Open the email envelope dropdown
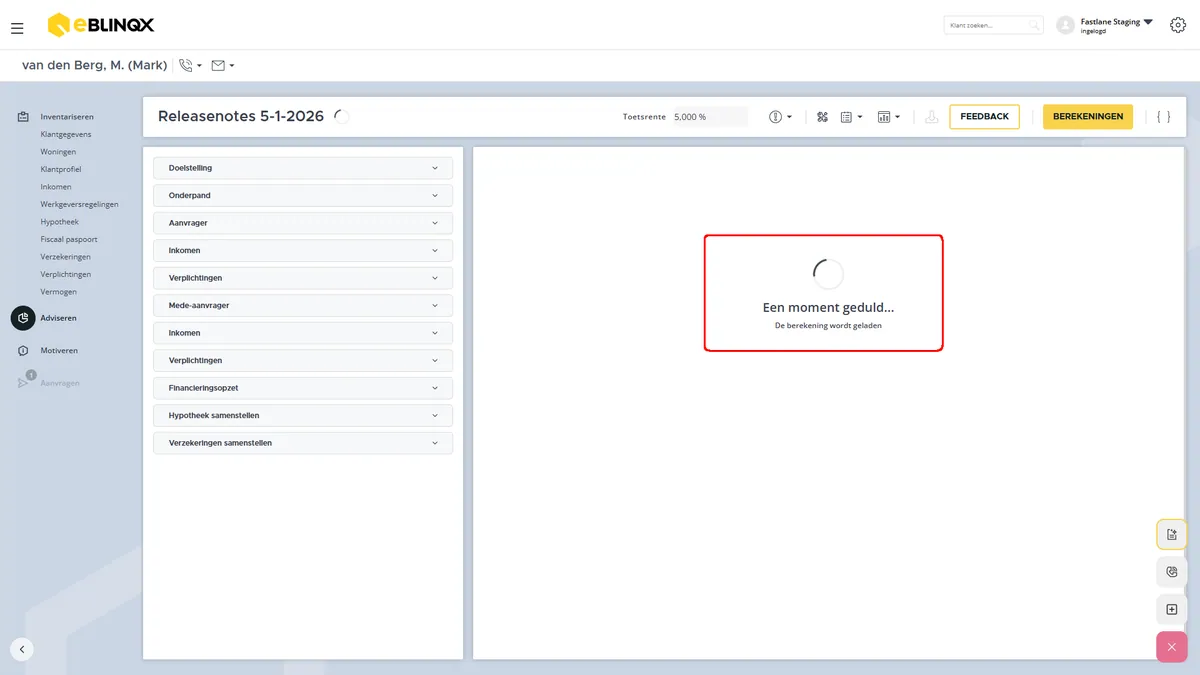 coord(223,66)
